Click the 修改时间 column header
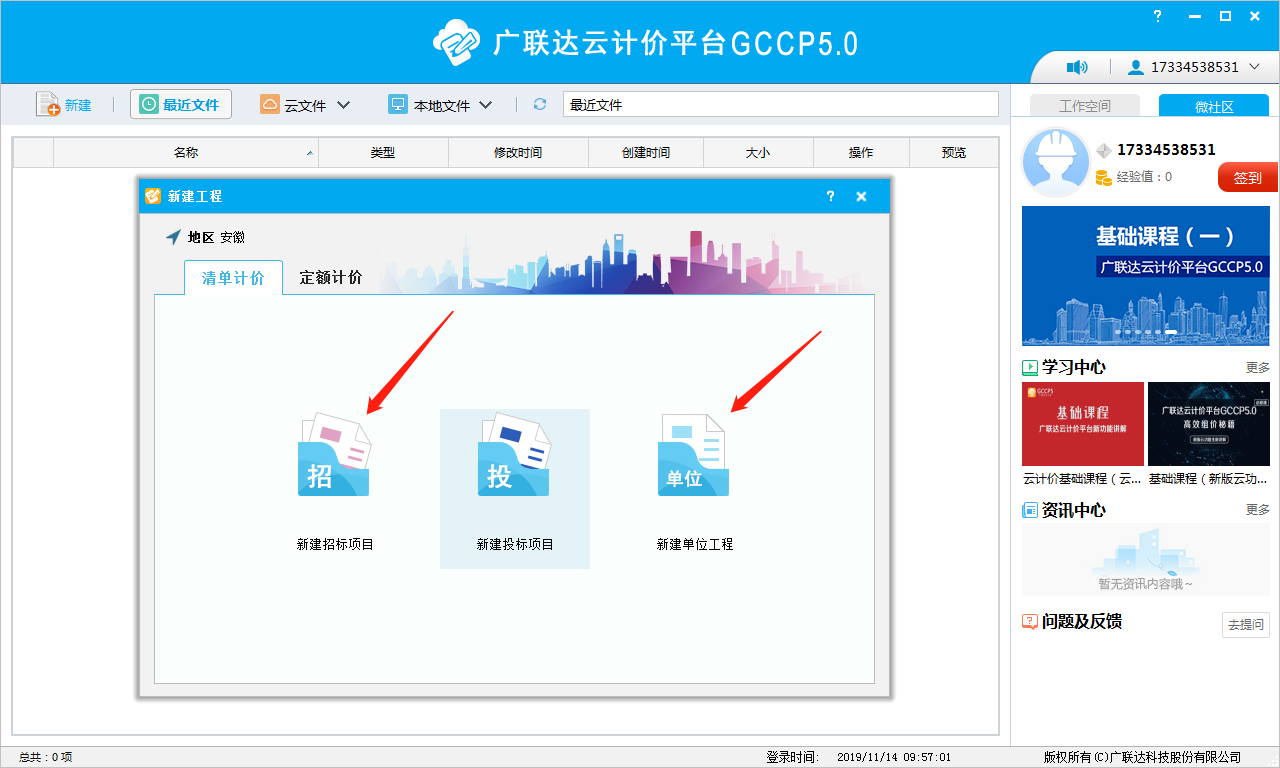Image resolution: width=1280 pixels, height=768 pixels. coord(518,152)
